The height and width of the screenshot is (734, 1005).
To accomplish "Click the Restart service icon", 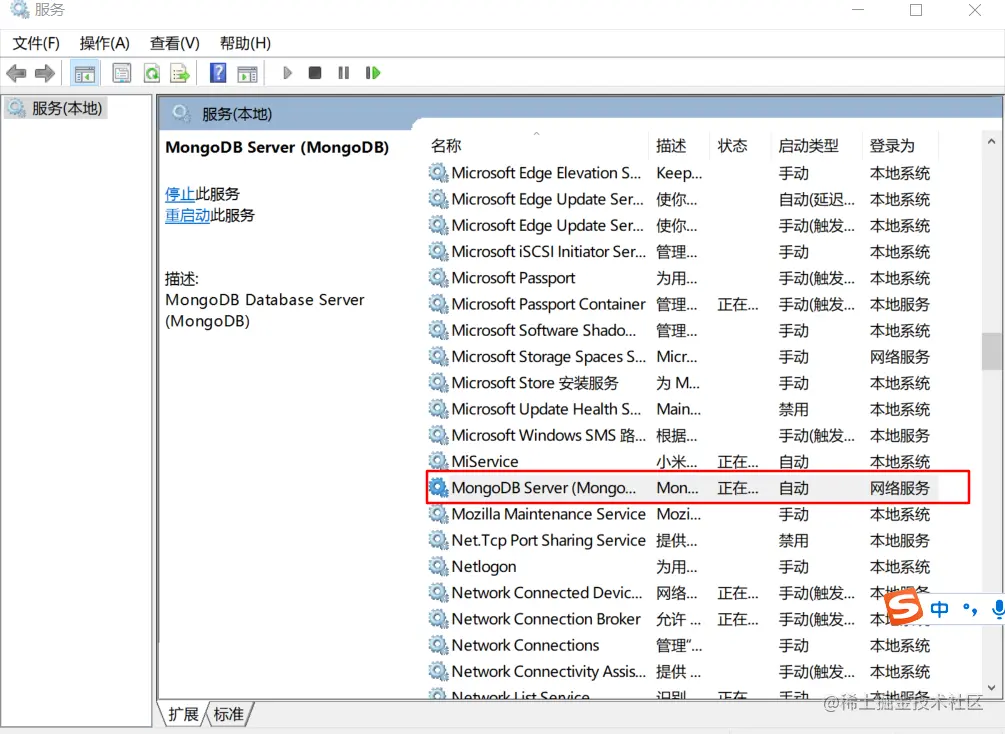I will pyautogui.click(x=373, y=73).
